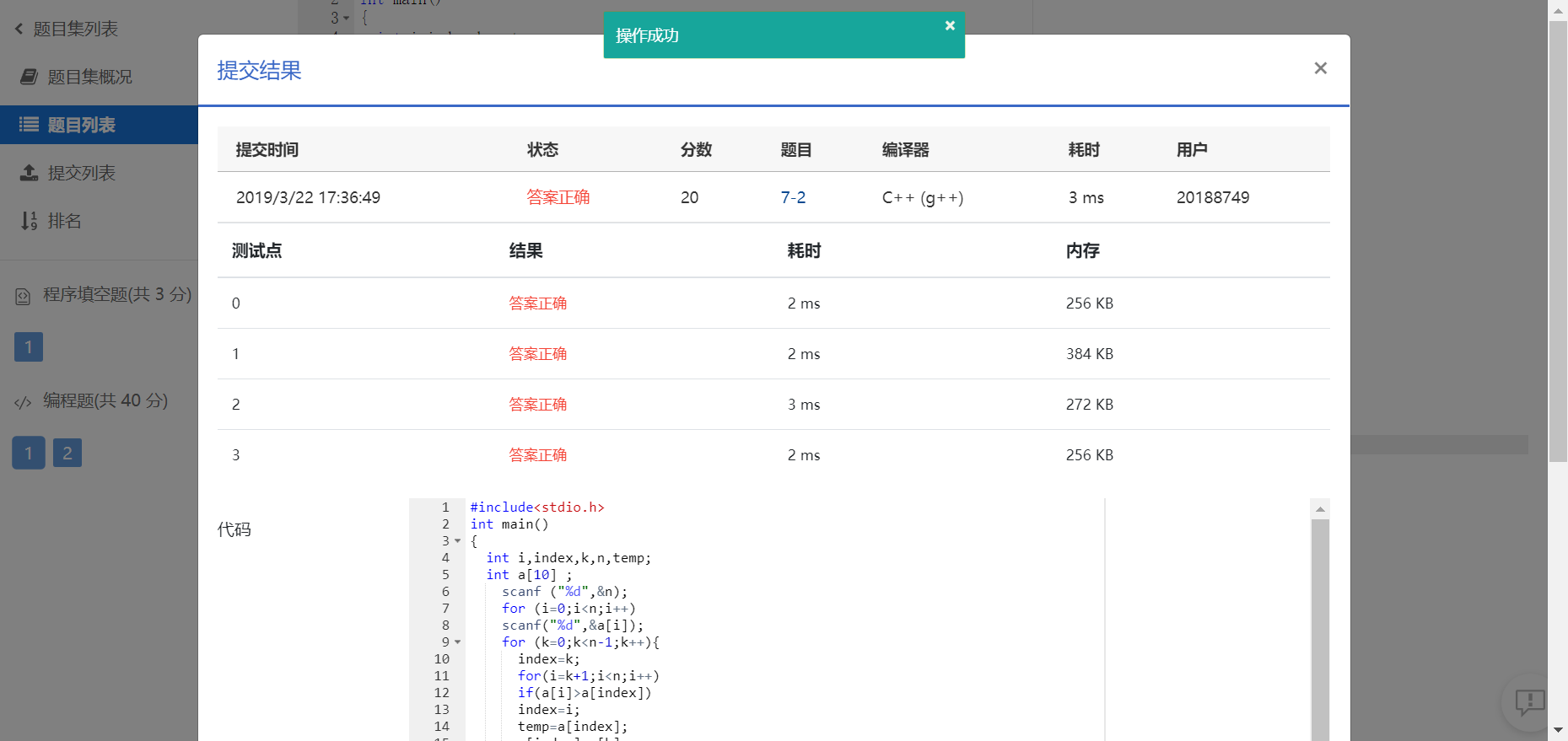Click the score value 20
The height and width of the screenshot is (741, 1568).
pyautogui.click(x=689, y=197)
